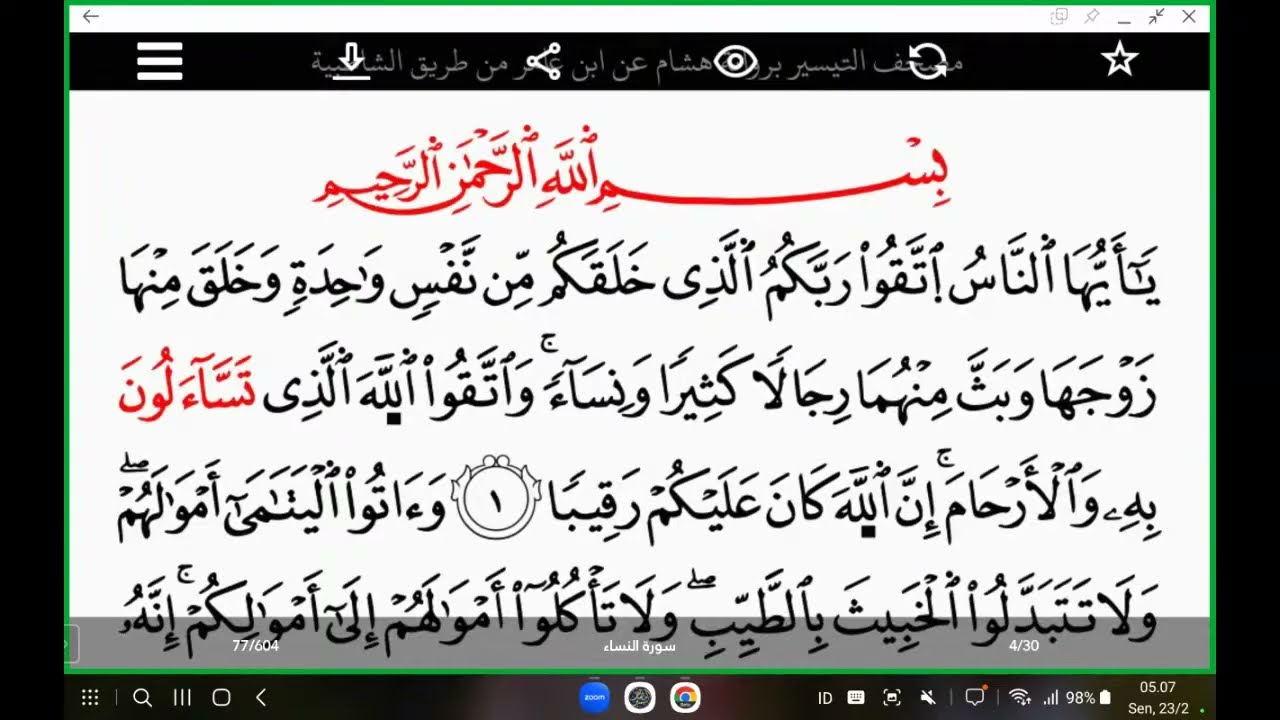This screenshot has height=720, width=1280.
Task: Pin the window with pushpin icon
Action: [x=1092, y=16]
